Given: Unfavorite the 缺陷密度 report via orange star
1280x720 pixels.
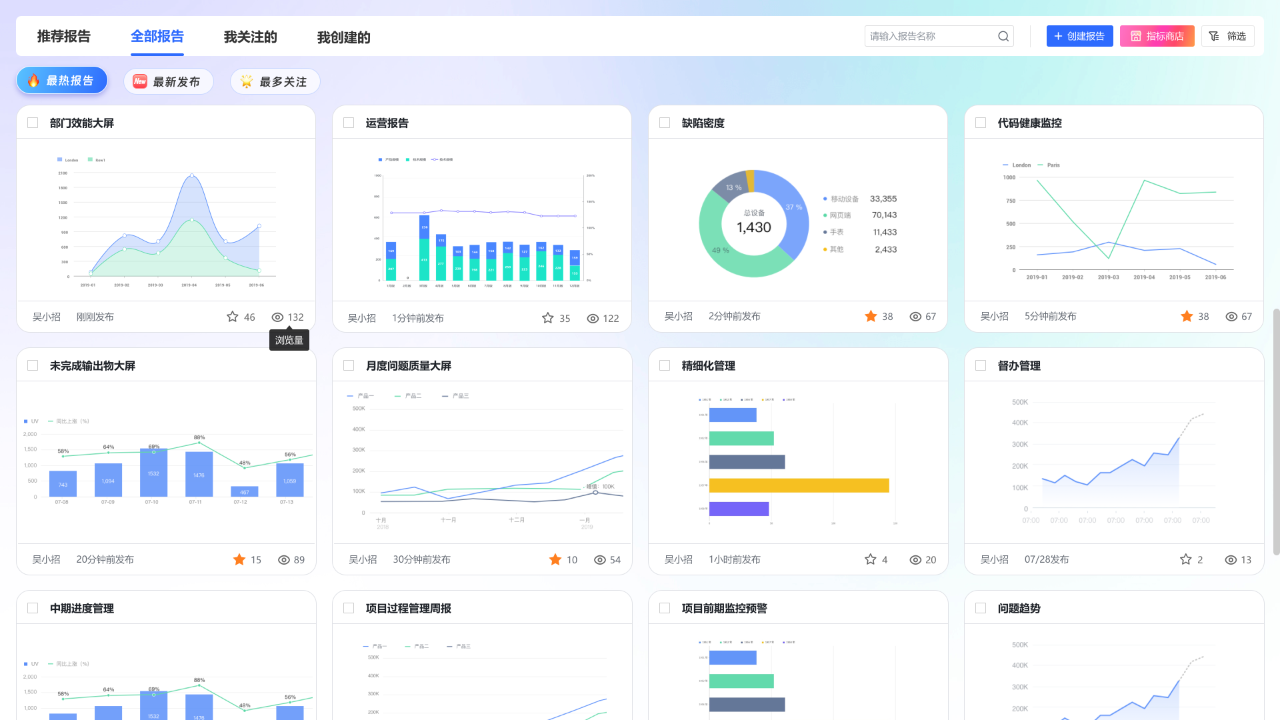Looking at the screenshot, I should (871, 316).
